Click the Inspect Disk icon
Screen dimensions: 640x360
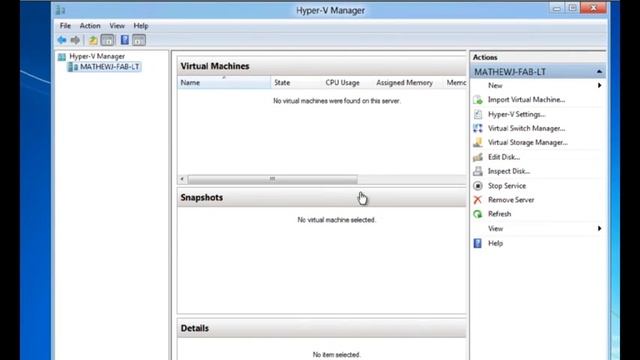click(478, 171)
